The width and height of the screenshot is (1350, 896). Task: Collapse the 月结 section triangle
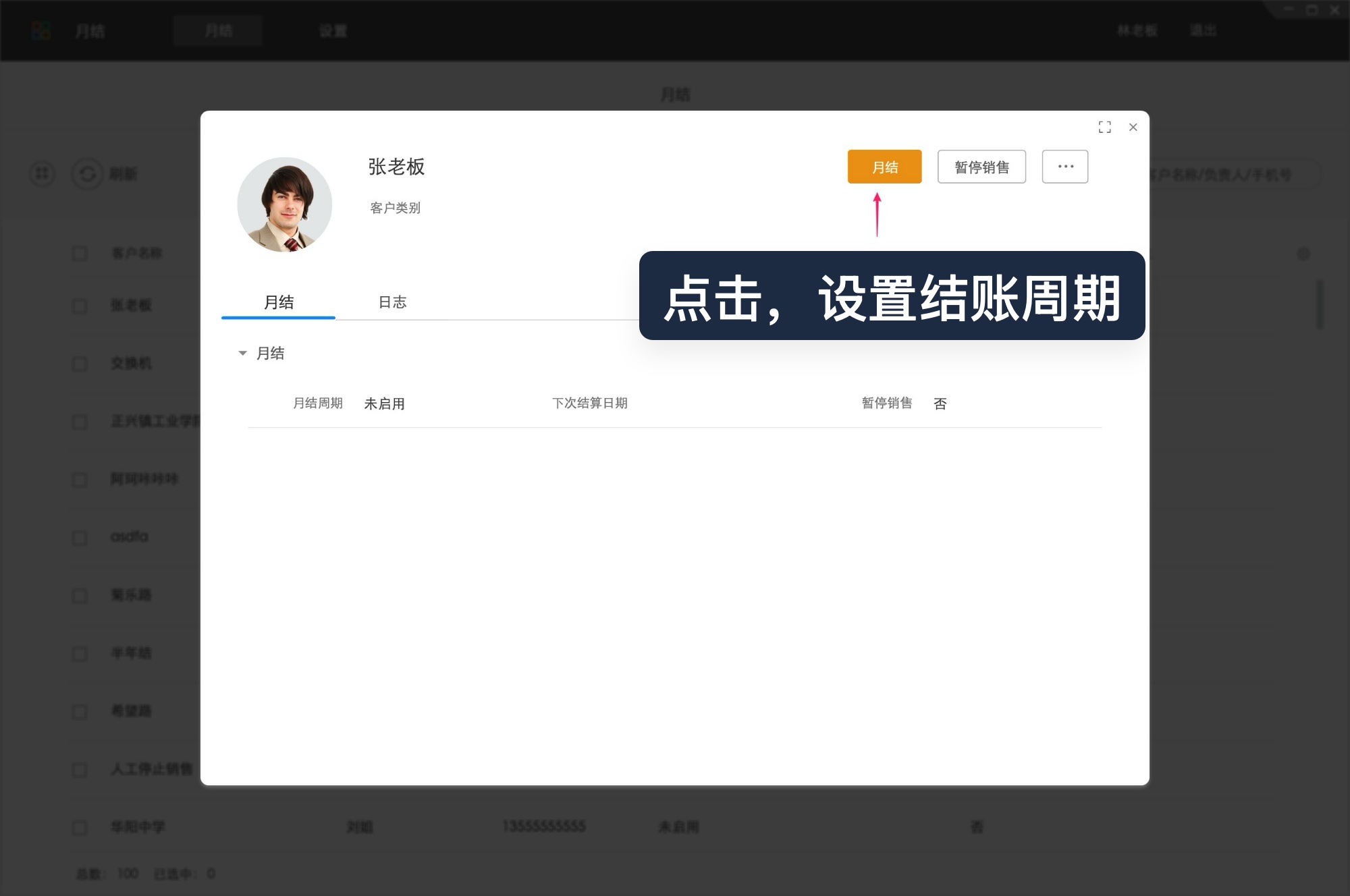[243, 353]
